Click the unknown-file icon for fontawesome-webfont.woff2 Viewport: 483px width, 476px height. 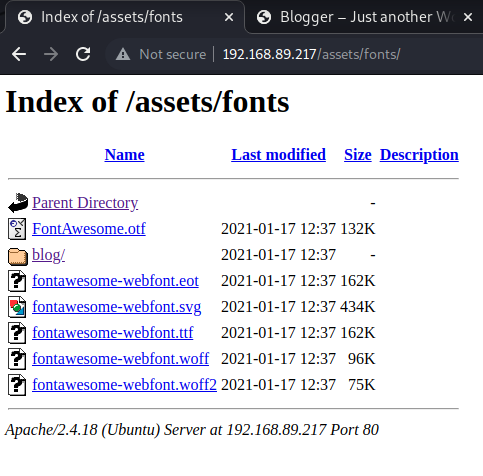point(17,385)
